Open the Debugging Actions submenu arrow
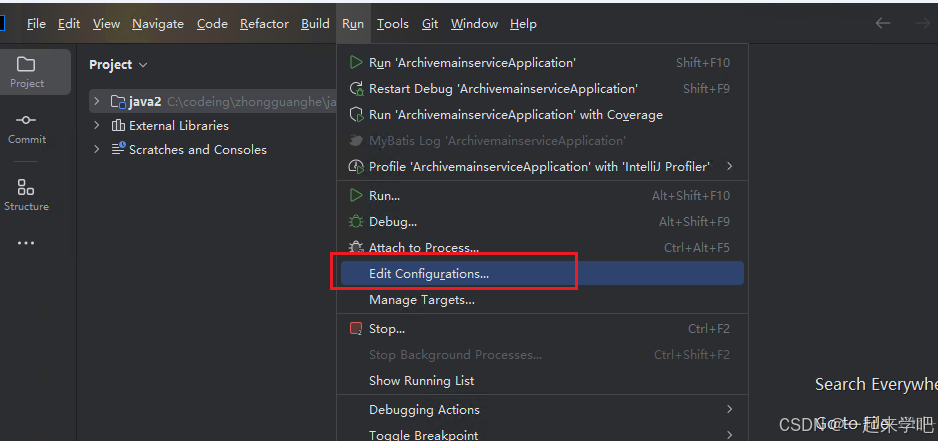Viewport: 938px width, 441px height. point(729,409)
